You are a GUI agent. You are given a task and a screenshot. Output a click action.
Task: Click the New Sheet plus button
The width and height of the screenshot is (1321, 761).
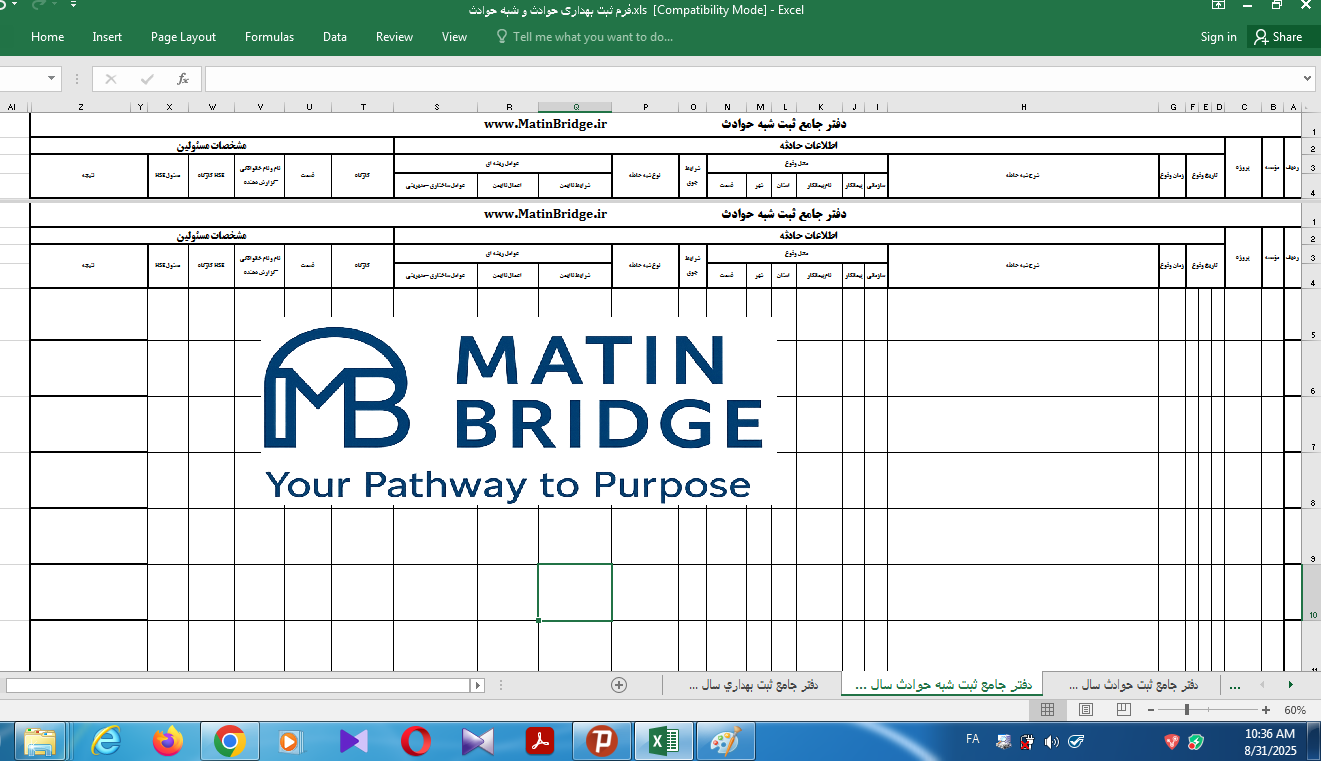(x=619, y=685)
